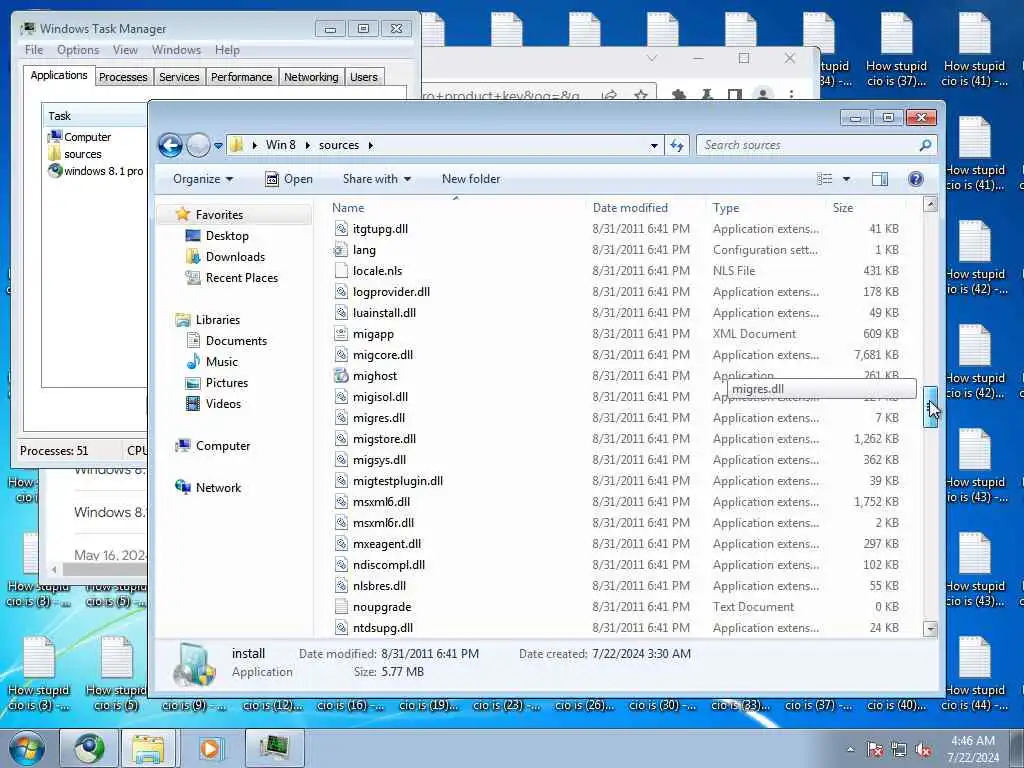Open Windows Media Player taskbar icon
1024x768 pixels.
coord(210,748)
